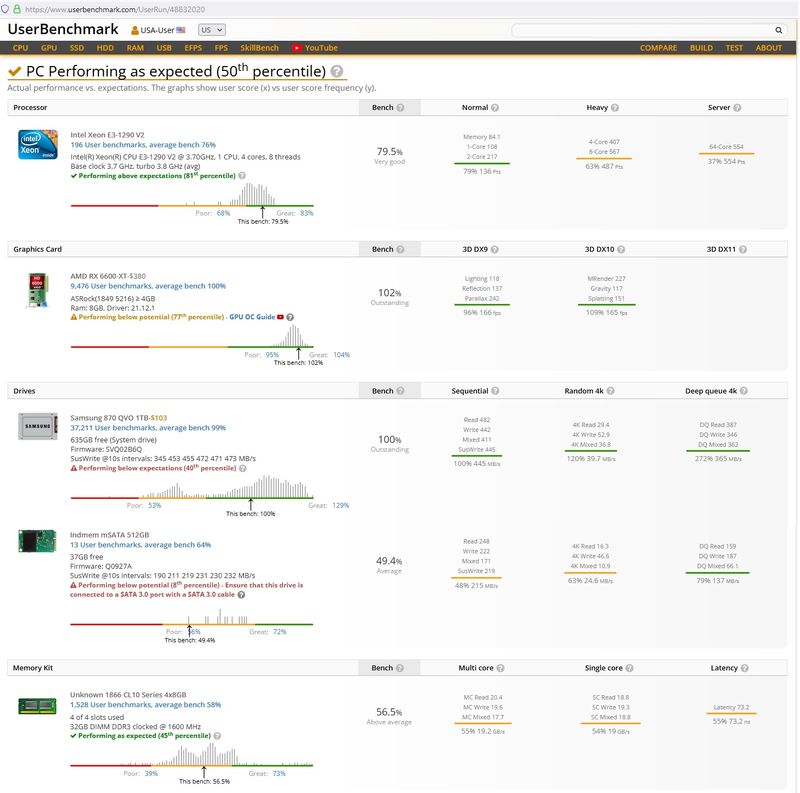
Task: Click help icon after CPU 81st percentile
Action: [x=242, y=176]
